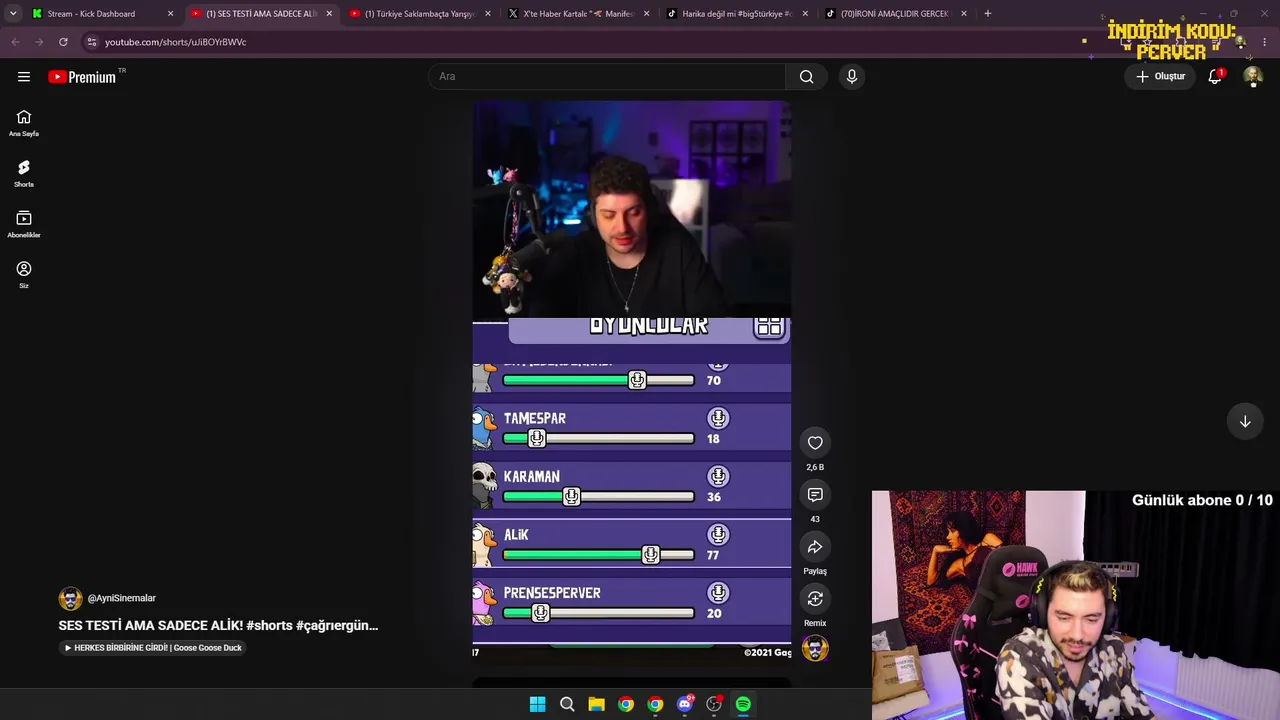
Task: Click the browser address bar URL
Action: click(x=175, y=42)
